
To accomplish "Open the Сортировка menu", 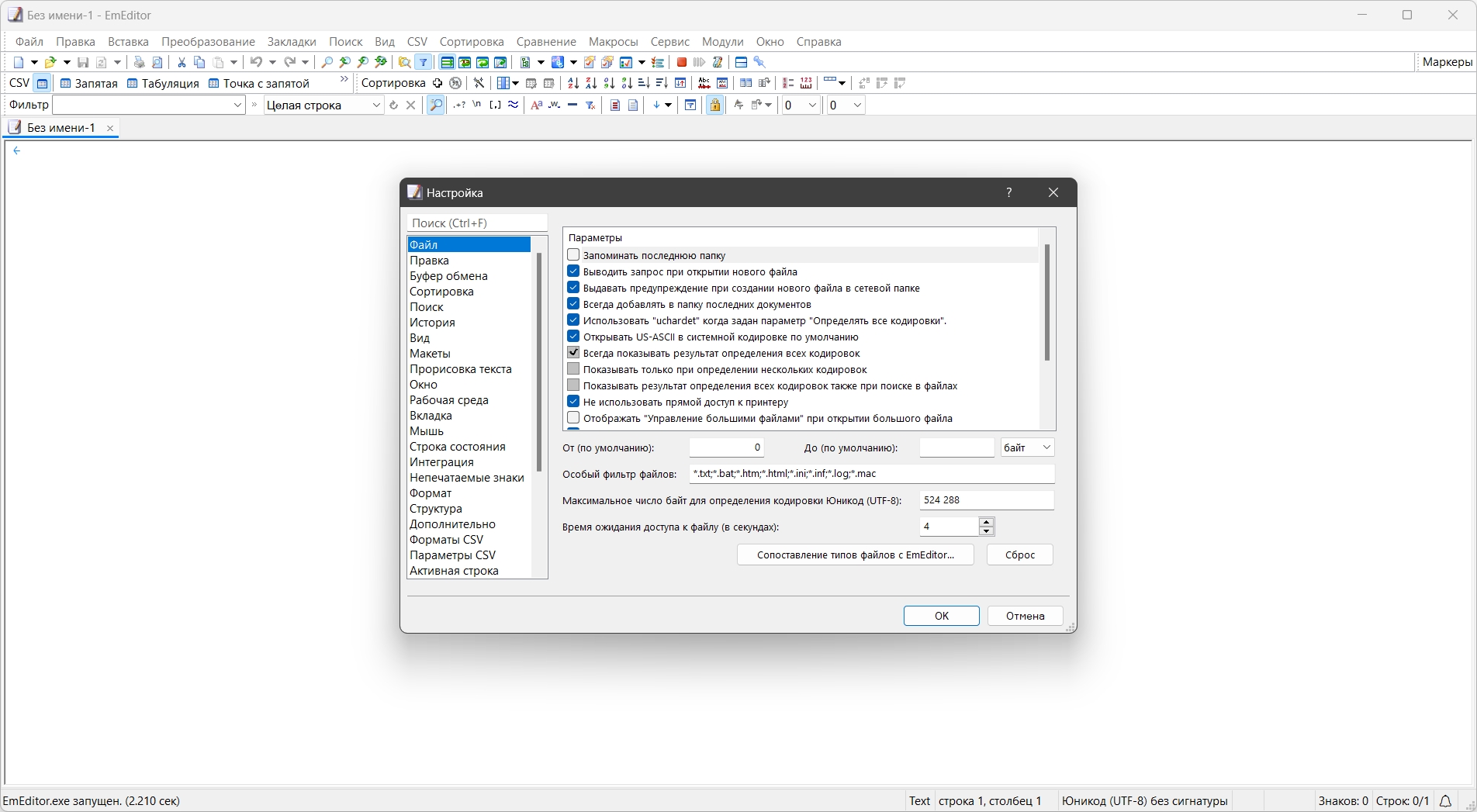I will (x=472, y=42).
